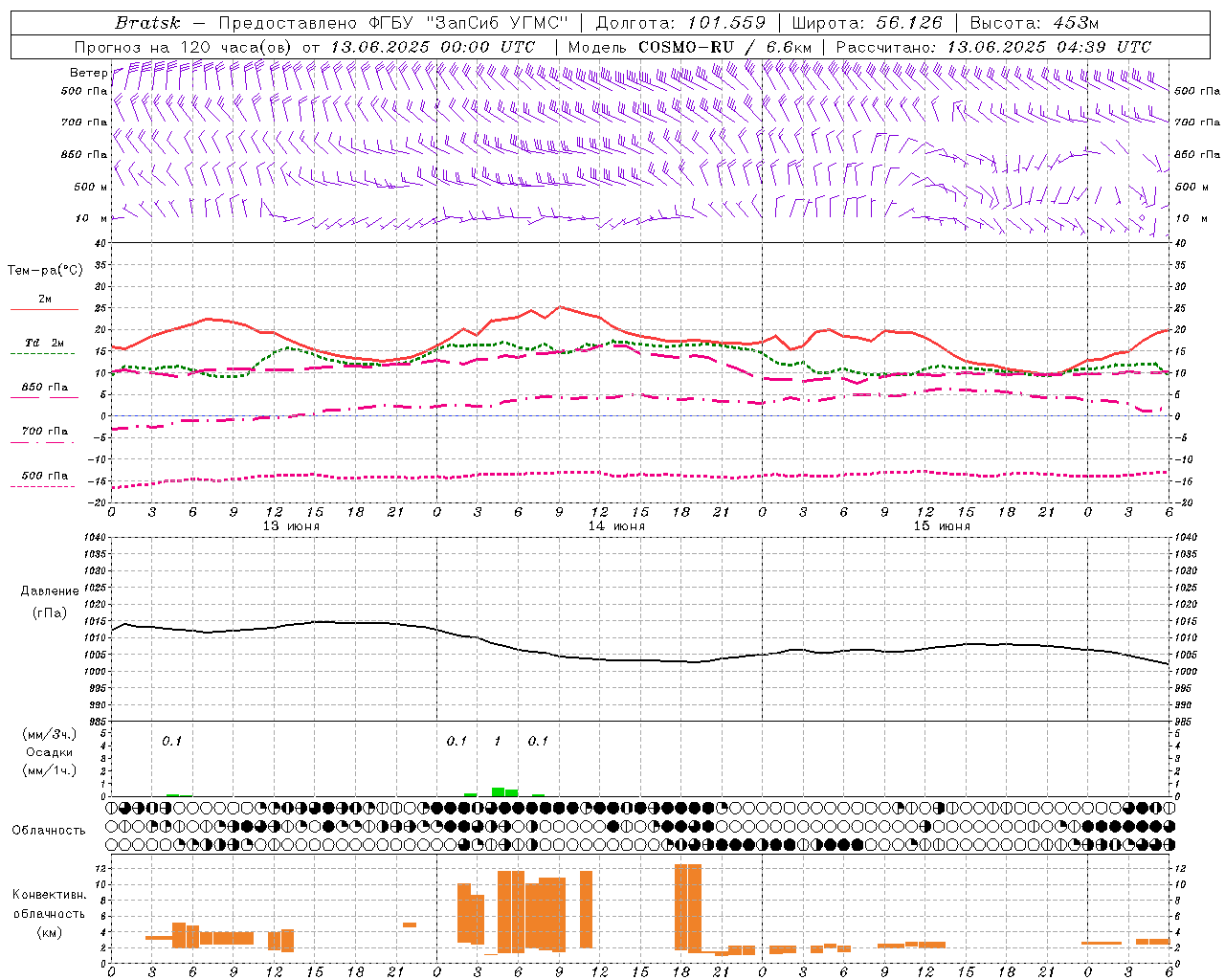Image resolution: width=1225 pixels, height=980 pixels.
Task: Select the 'Тем-ра(°C)' temperature panel label
Action: tap(45, 271)
